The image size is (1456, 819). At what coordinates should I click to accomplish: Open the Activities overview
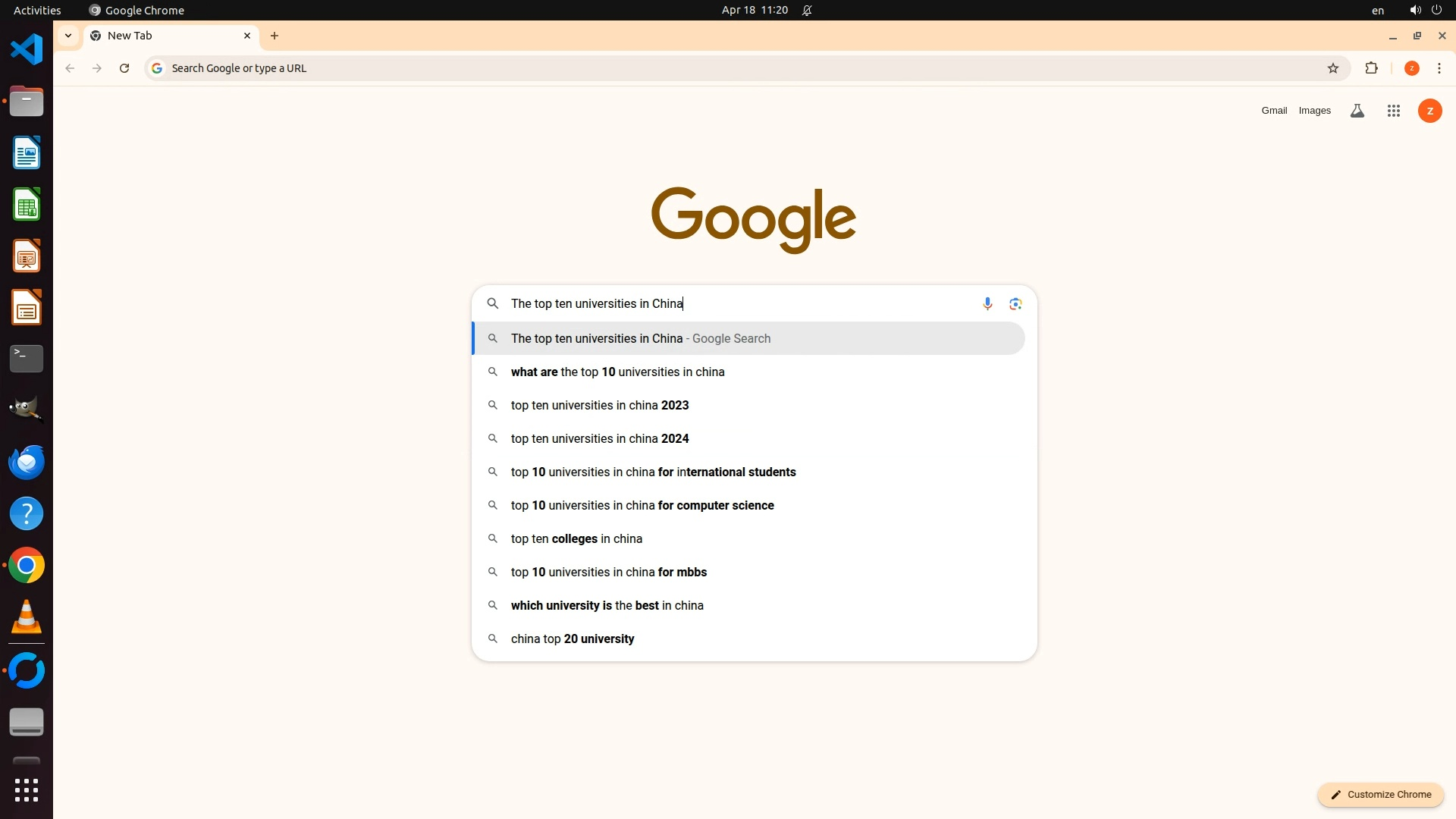(37, 10)
